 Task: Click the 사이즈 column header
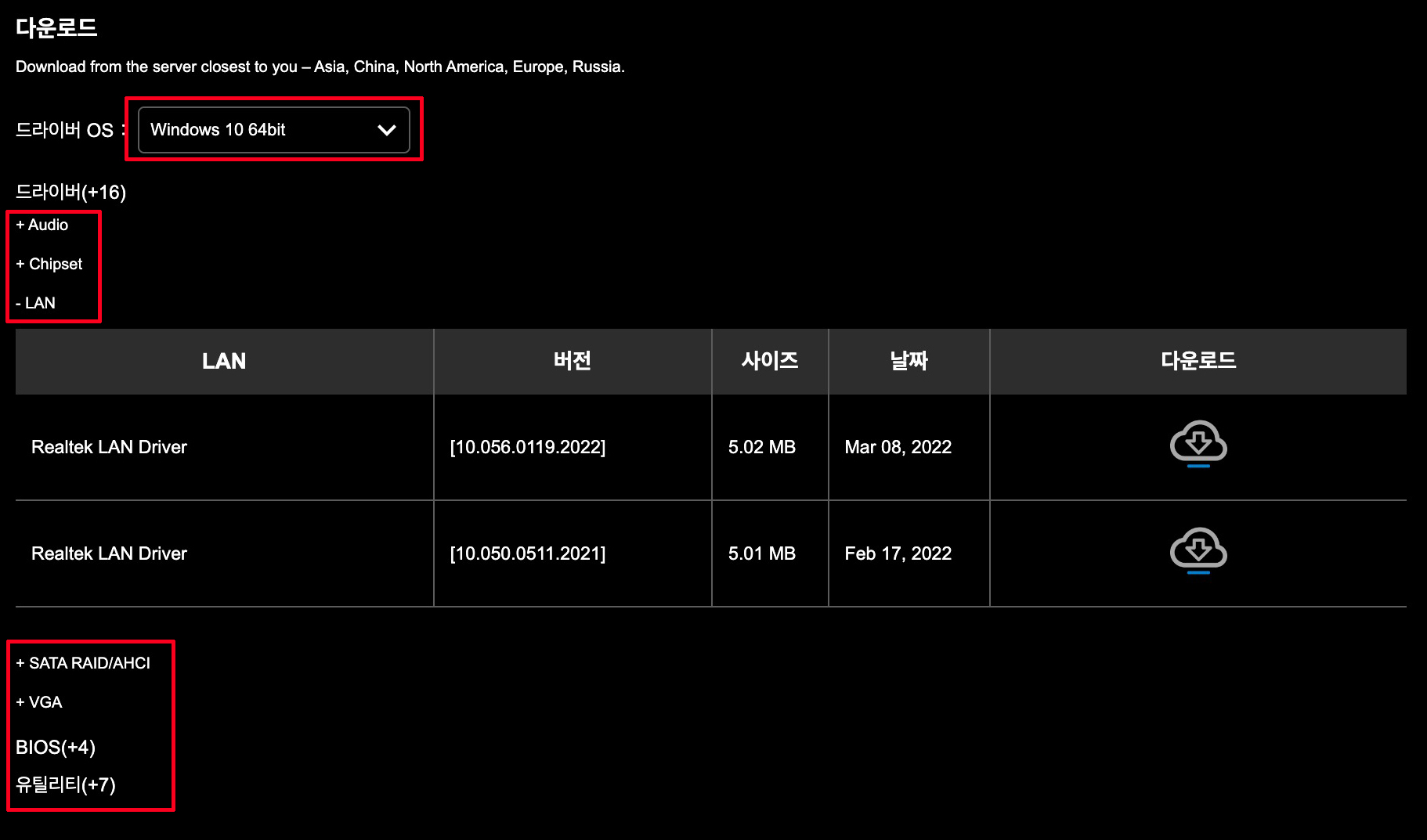[770, 361]
